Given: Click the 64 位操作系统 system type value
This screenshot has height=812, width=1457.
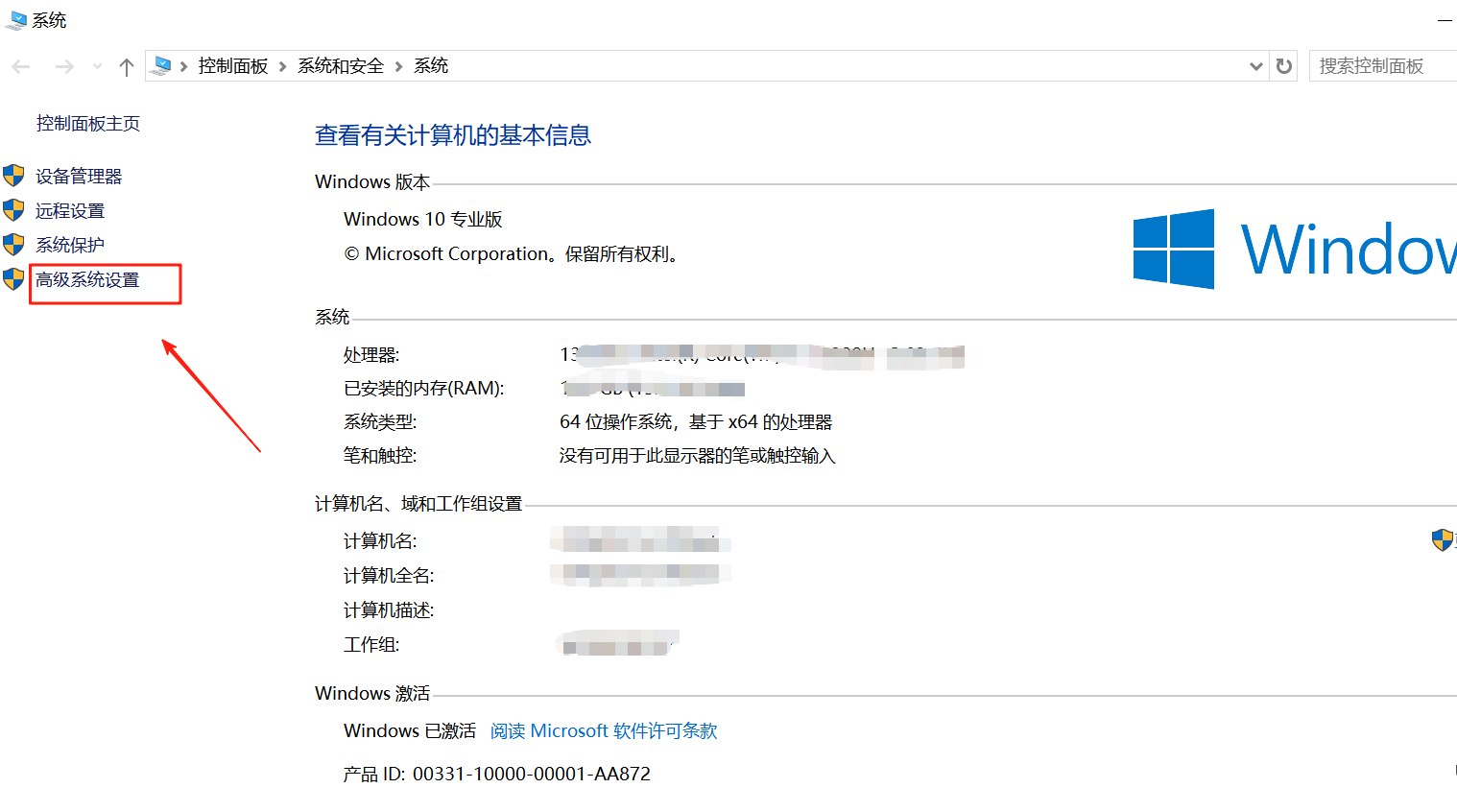Looking at the screenshot, I should pyautogui.click(x=696, y=421).
